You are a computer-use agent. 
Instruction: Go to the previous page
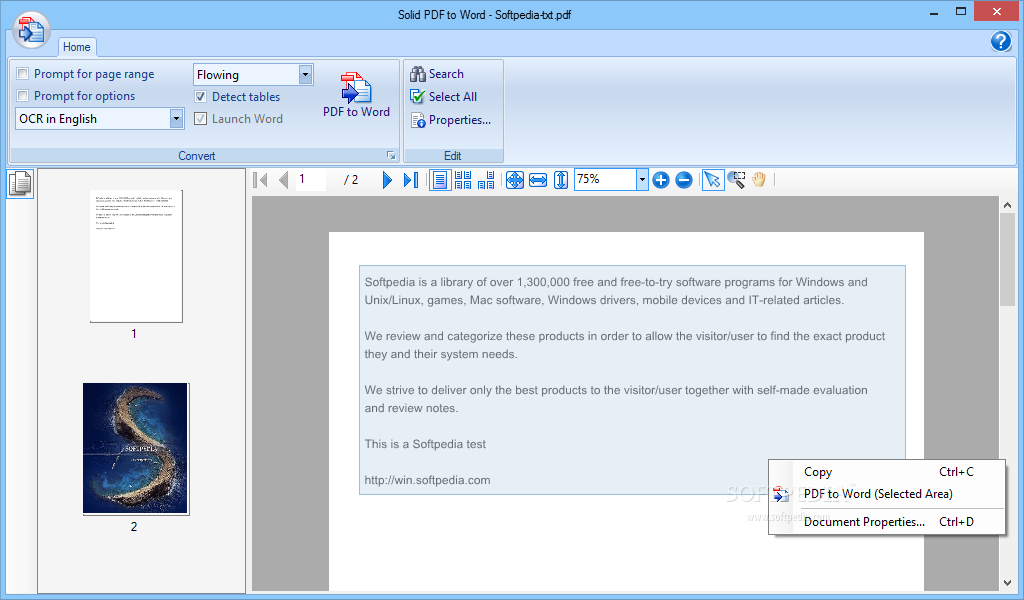[x=283, y=180]
